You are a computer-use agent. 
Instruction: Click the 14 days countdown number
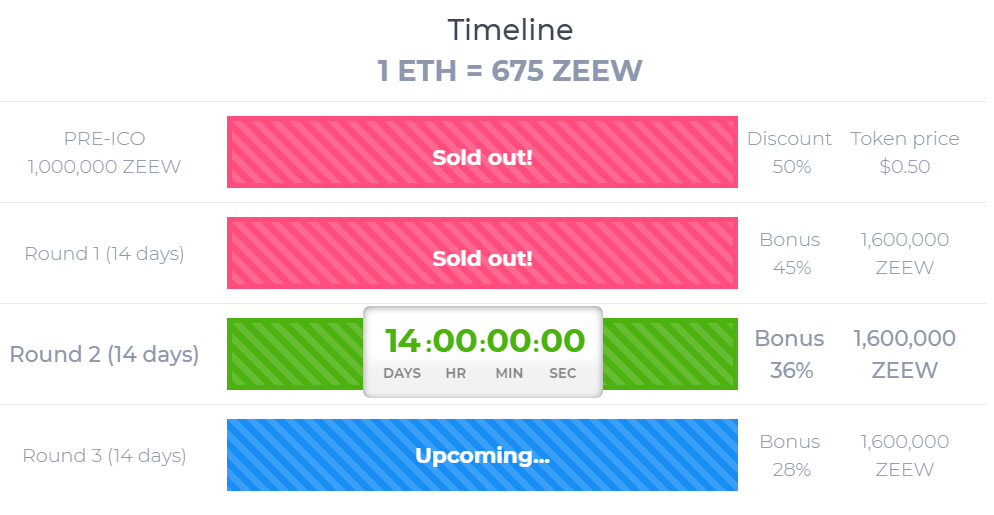pos(403,341)
